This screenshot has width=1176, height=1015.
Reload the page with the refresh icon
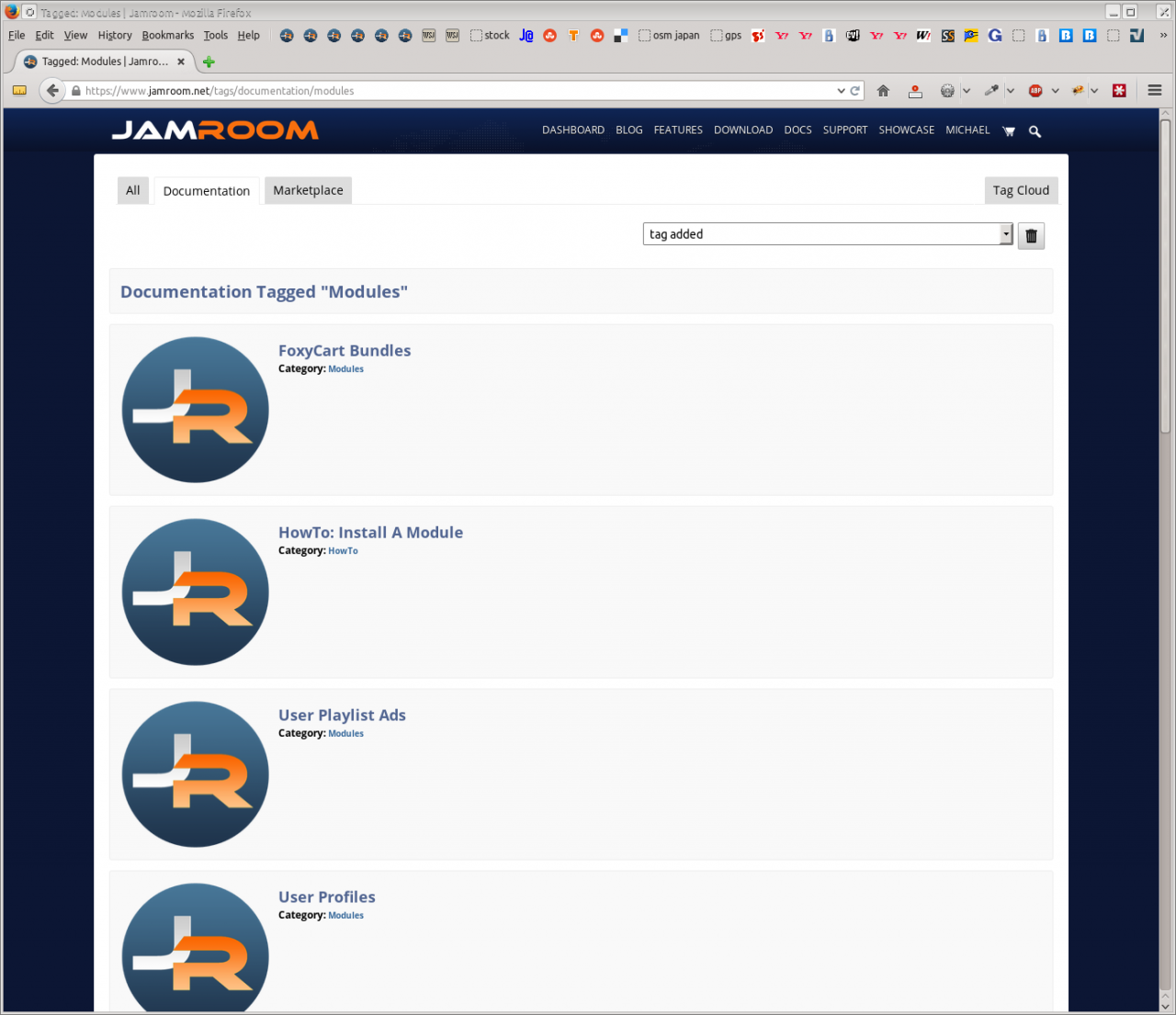pyautogui.click(x=855, y=91)
